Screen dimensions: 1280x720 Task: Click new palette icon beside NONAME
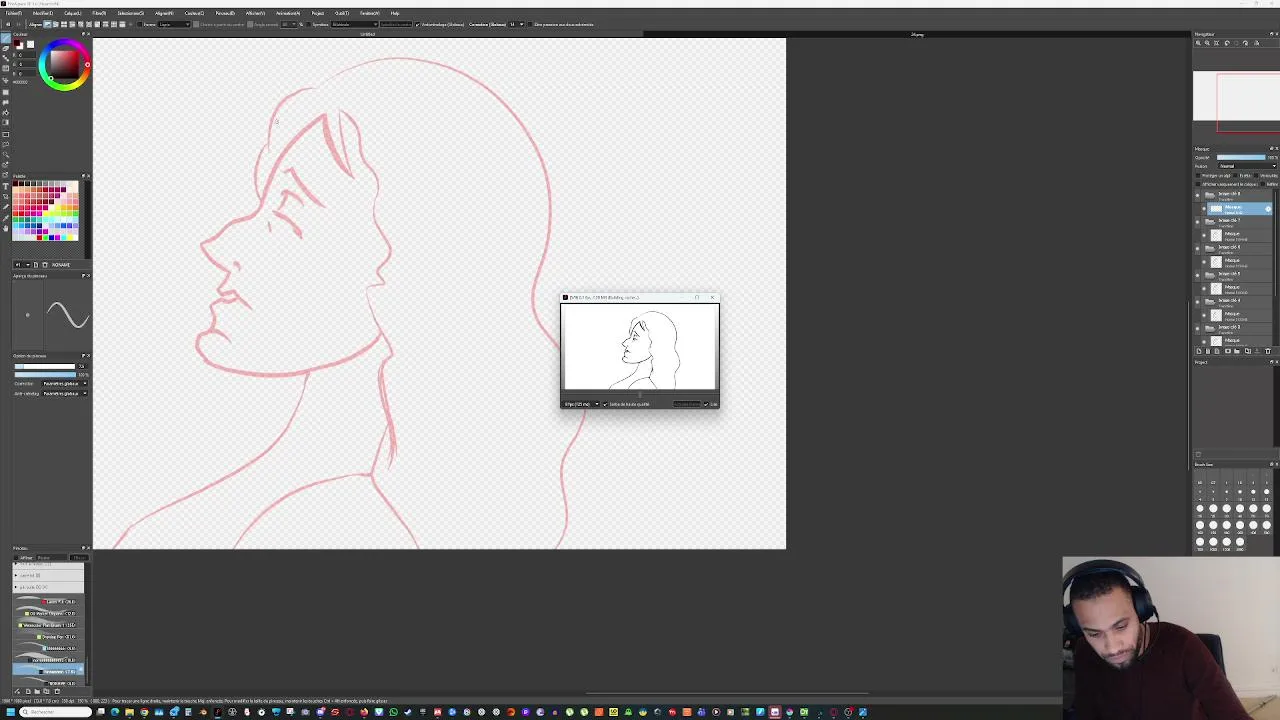36,265
